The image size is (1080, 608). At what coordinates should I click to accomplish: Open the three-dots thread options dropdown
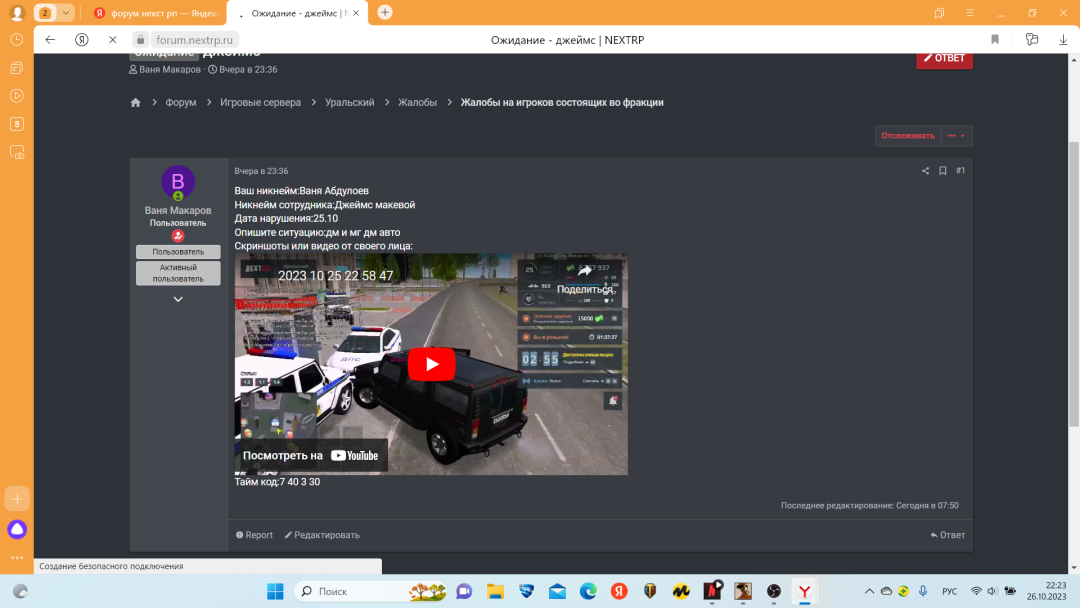pos(956,136)
